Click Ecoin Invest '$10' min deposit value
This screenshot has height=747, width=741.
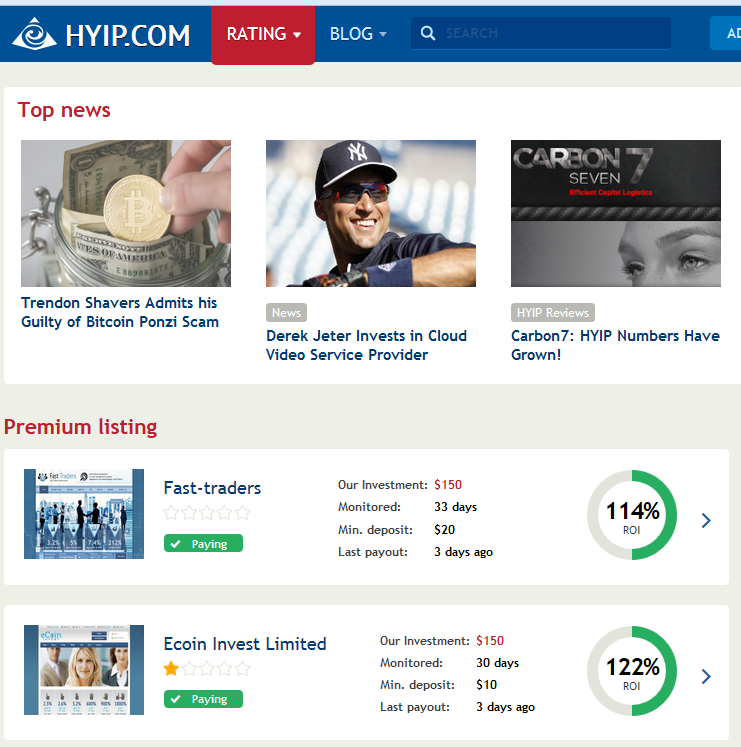tap(487, 685)
